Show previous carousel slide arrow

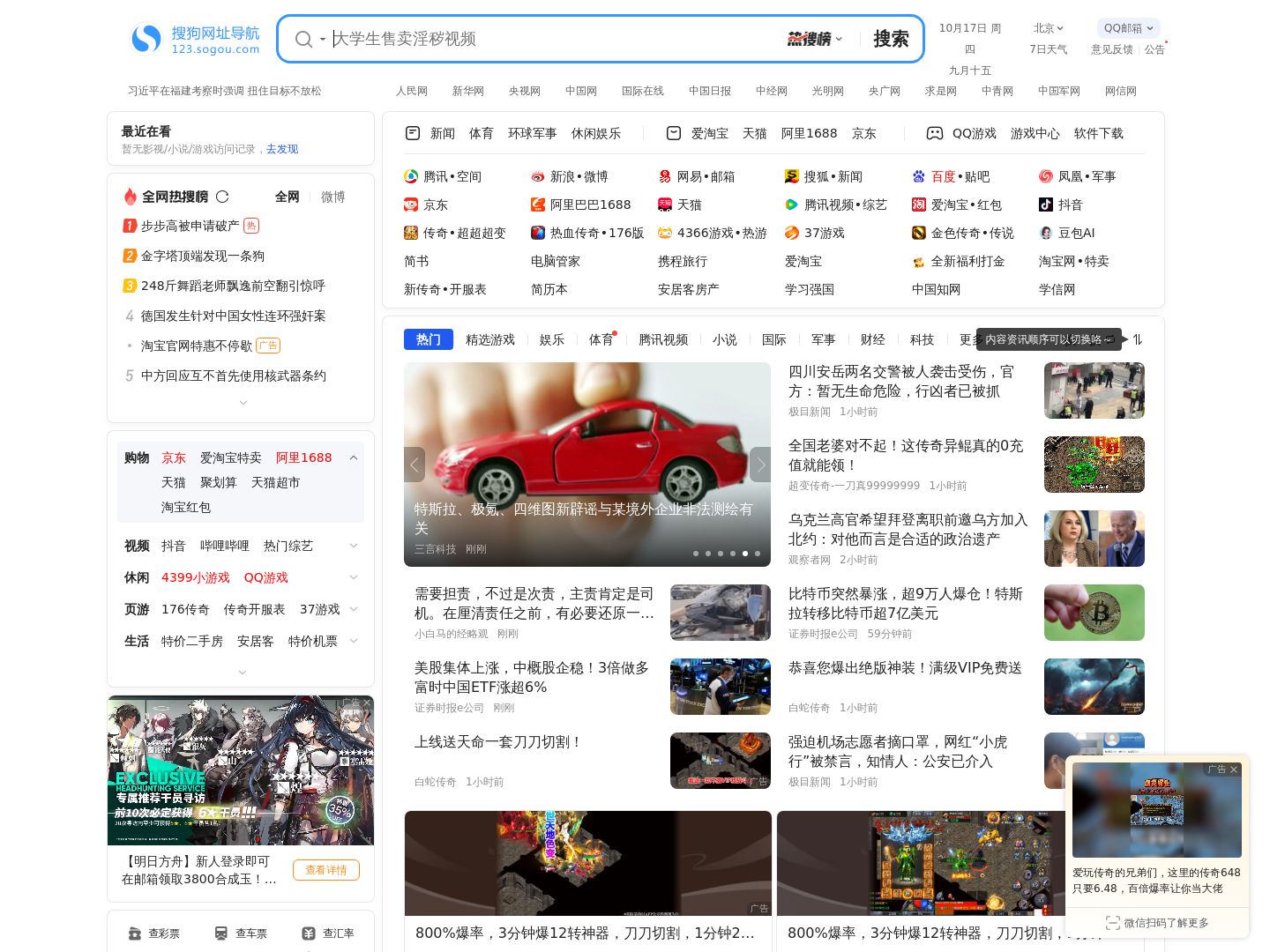pyautogui.click(x=415, y=465)
